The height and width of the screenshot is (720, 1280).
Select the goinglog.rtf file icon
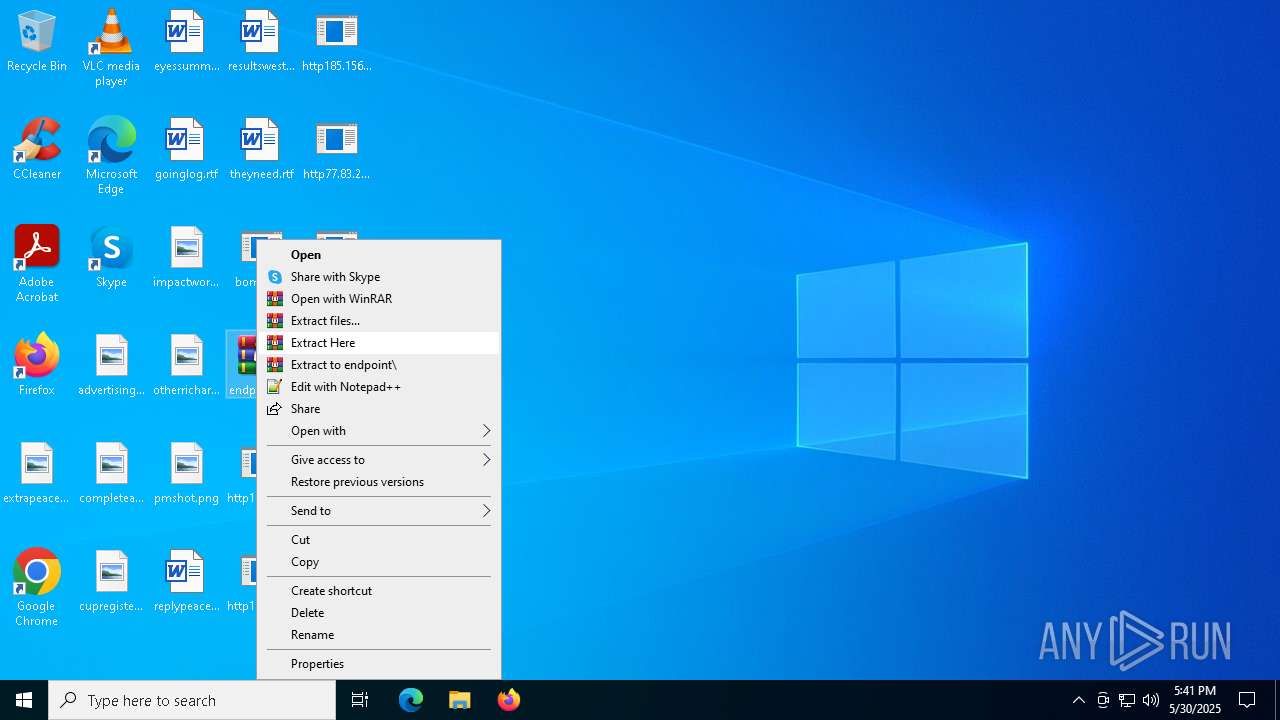(186, 150)
